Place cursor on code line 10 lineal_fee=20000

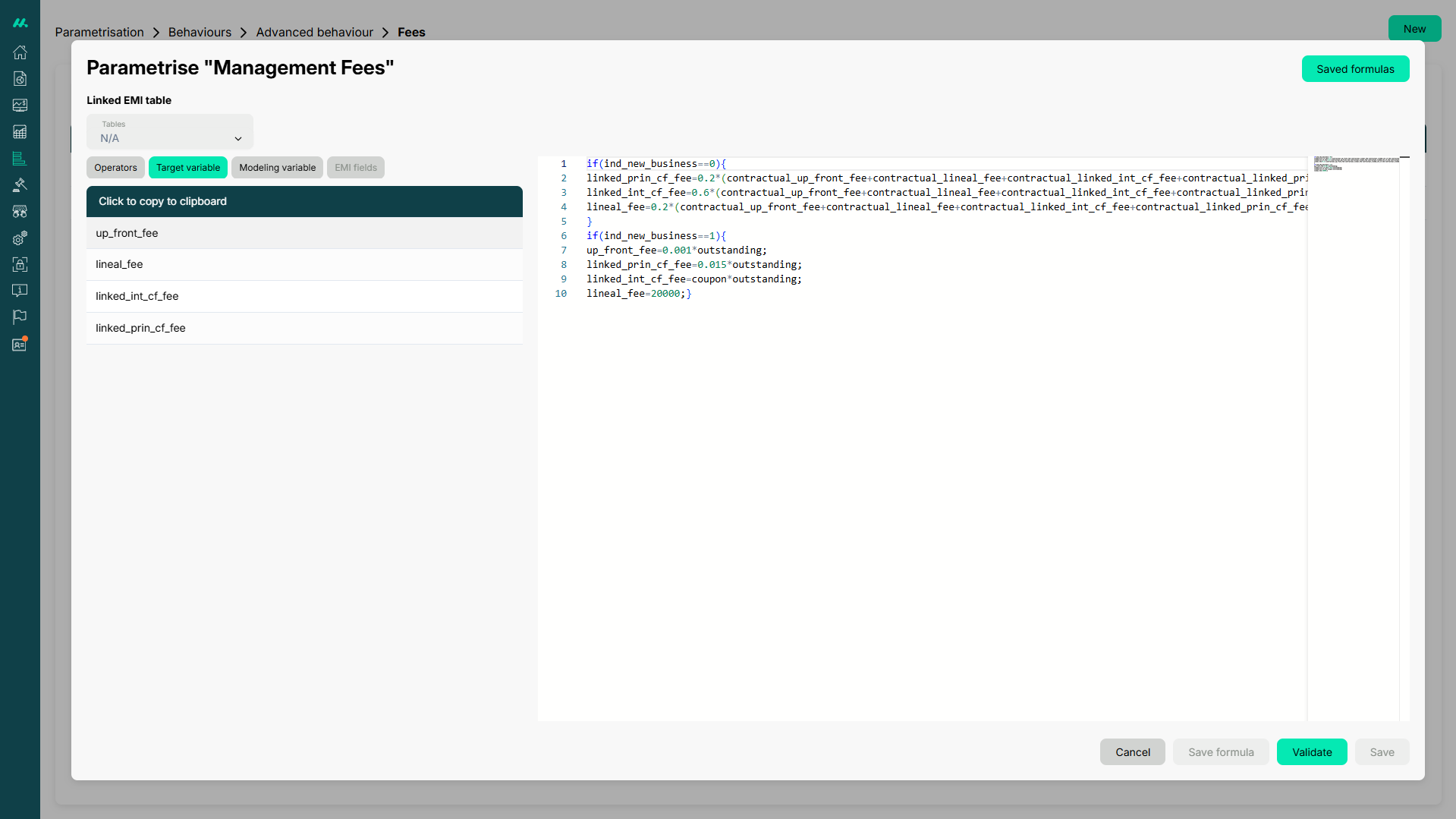[x=639, y=294]
